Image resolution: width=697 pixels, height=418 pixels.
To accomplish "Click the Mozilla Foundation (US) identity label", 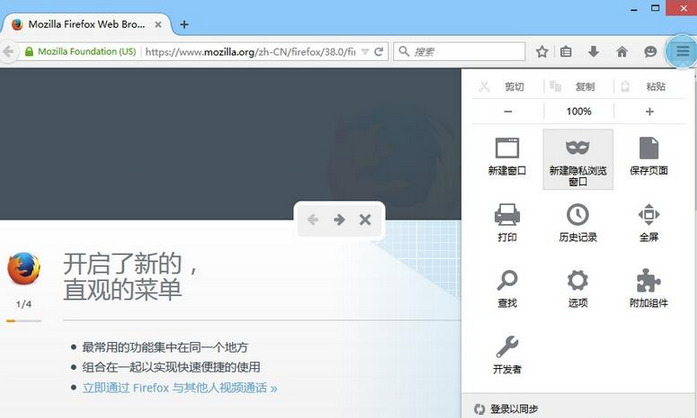I will click(x=87, y=52).
